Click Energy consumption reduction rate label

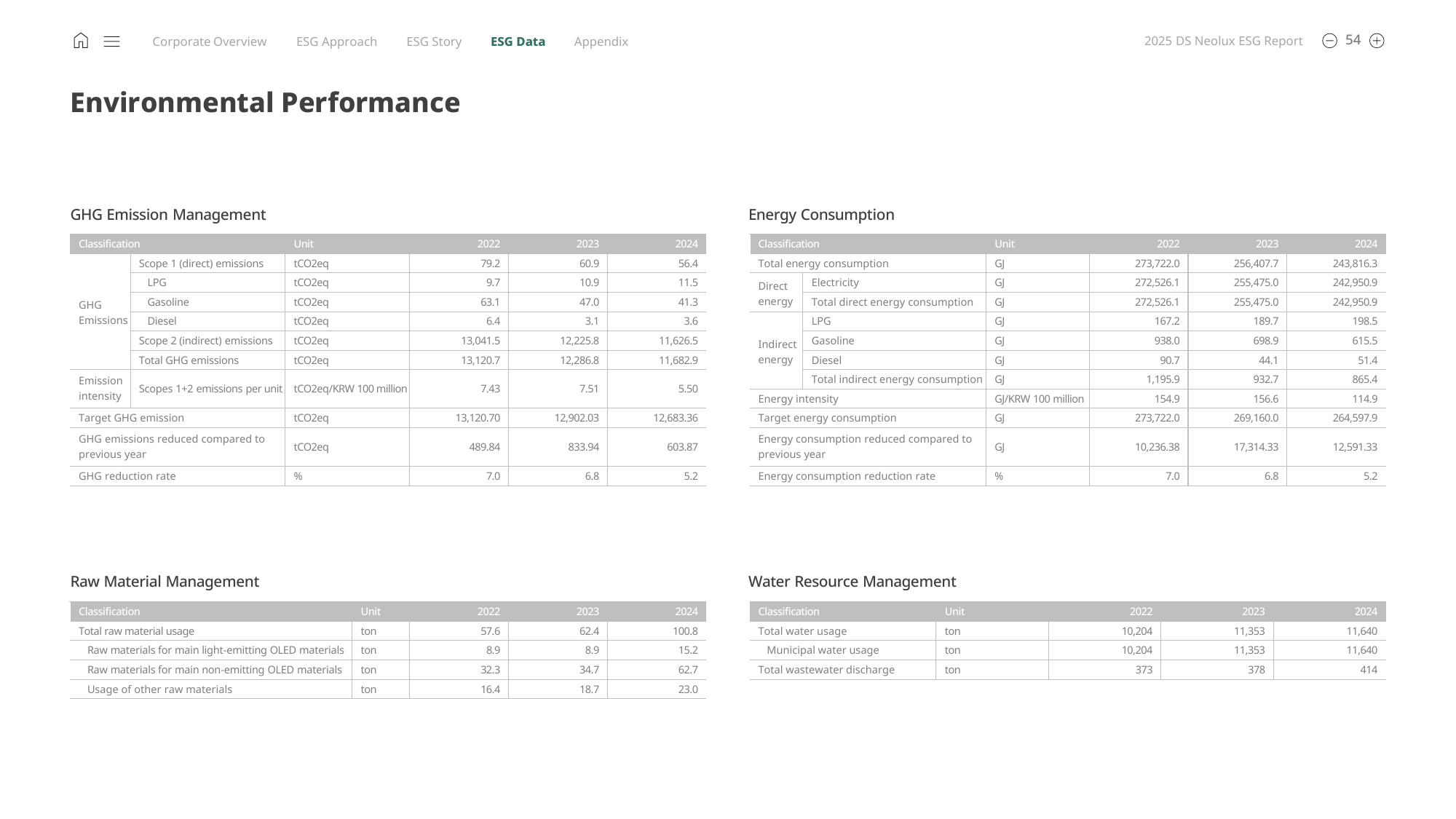[x=847, y=476]
